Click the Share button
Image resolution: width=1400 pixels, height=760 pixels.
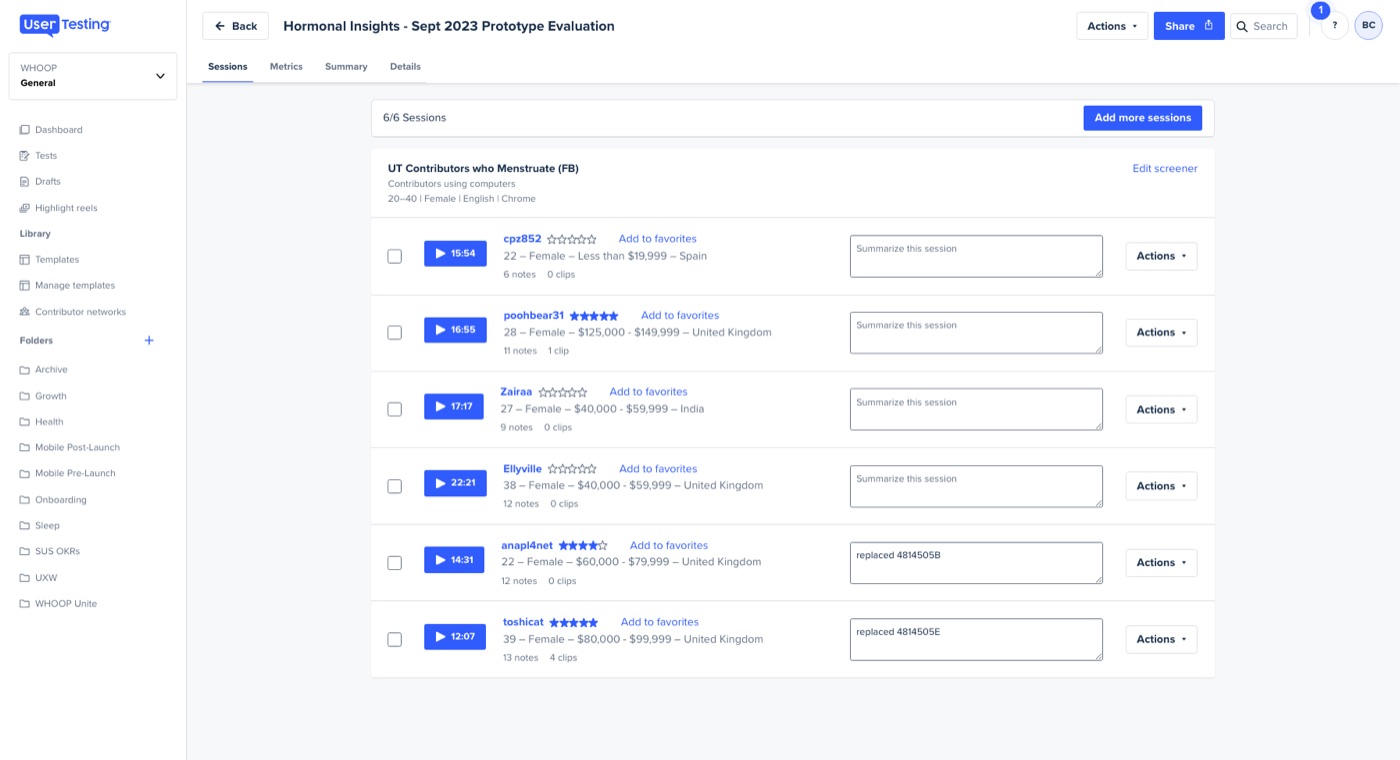coord(1189,26)
